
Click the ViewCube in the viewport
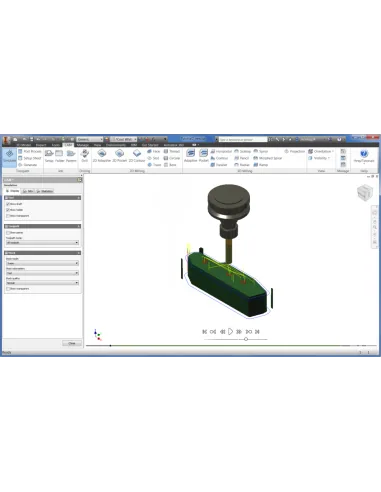click(x=364, y=192)
